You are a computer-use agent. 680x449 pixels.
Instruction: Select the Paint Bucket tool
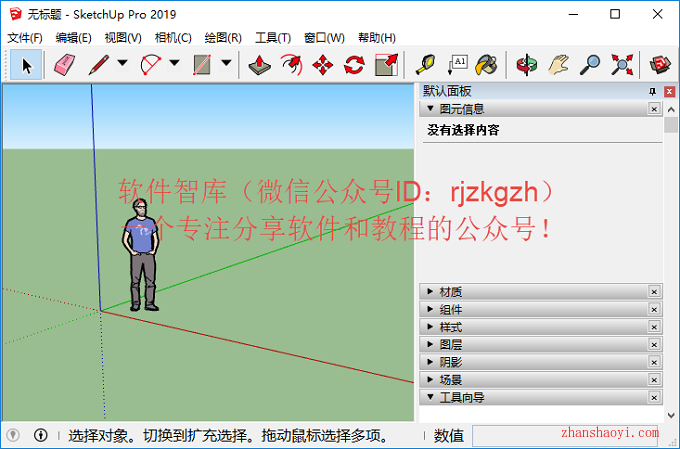(x=487, y=65)
